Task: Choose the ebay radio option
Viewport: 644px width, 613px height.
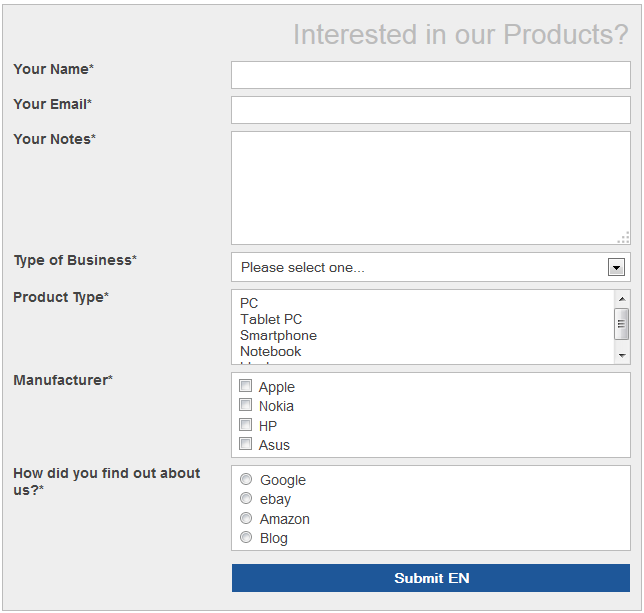Action: (246, 498)
